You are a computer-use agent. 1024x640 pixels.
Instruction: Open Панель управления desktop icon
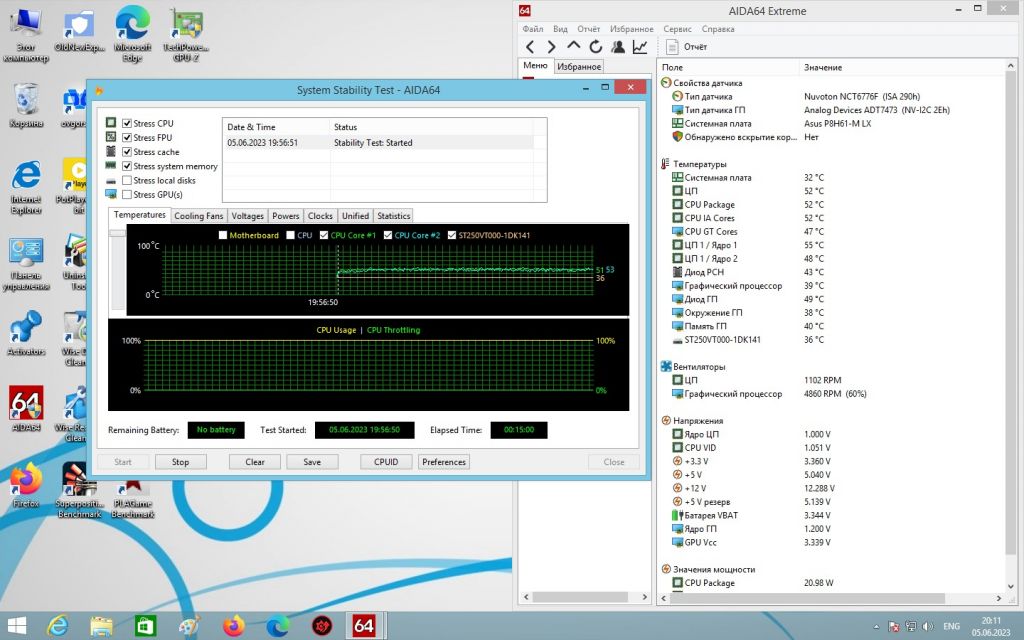coord(26,264)
